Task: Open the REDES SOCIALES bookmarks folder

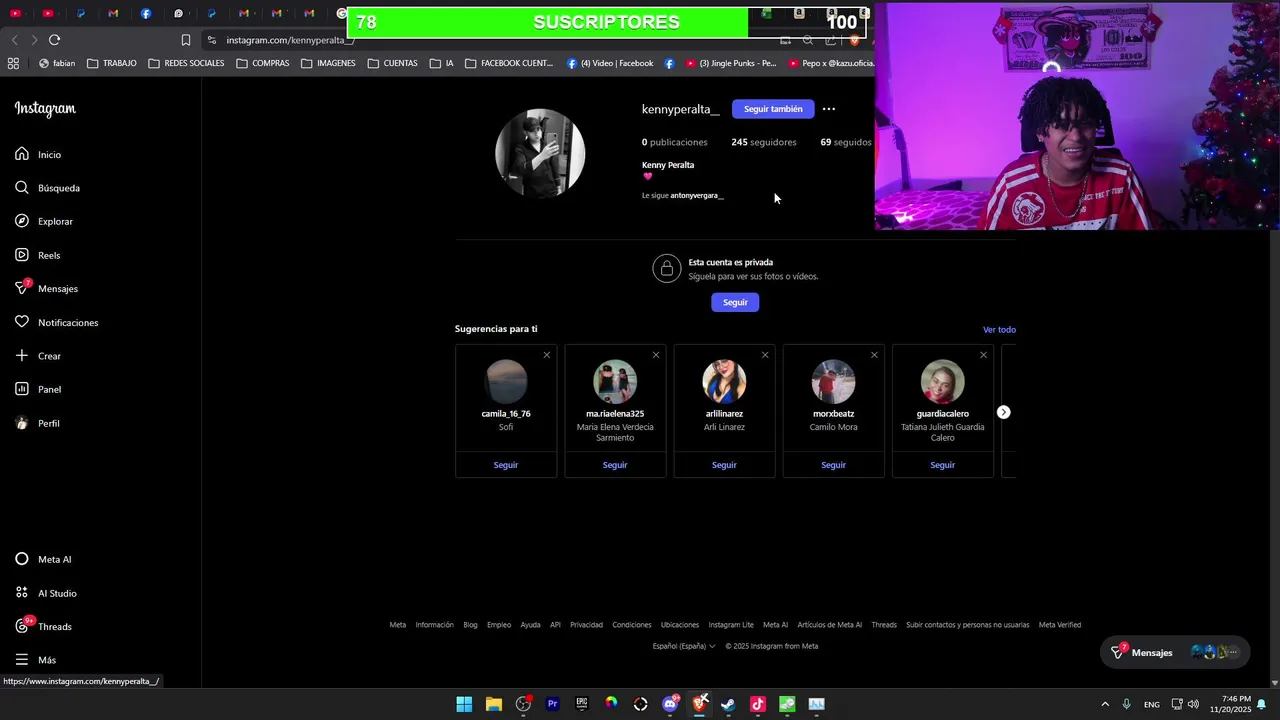Action: click(x=186, y=63)
